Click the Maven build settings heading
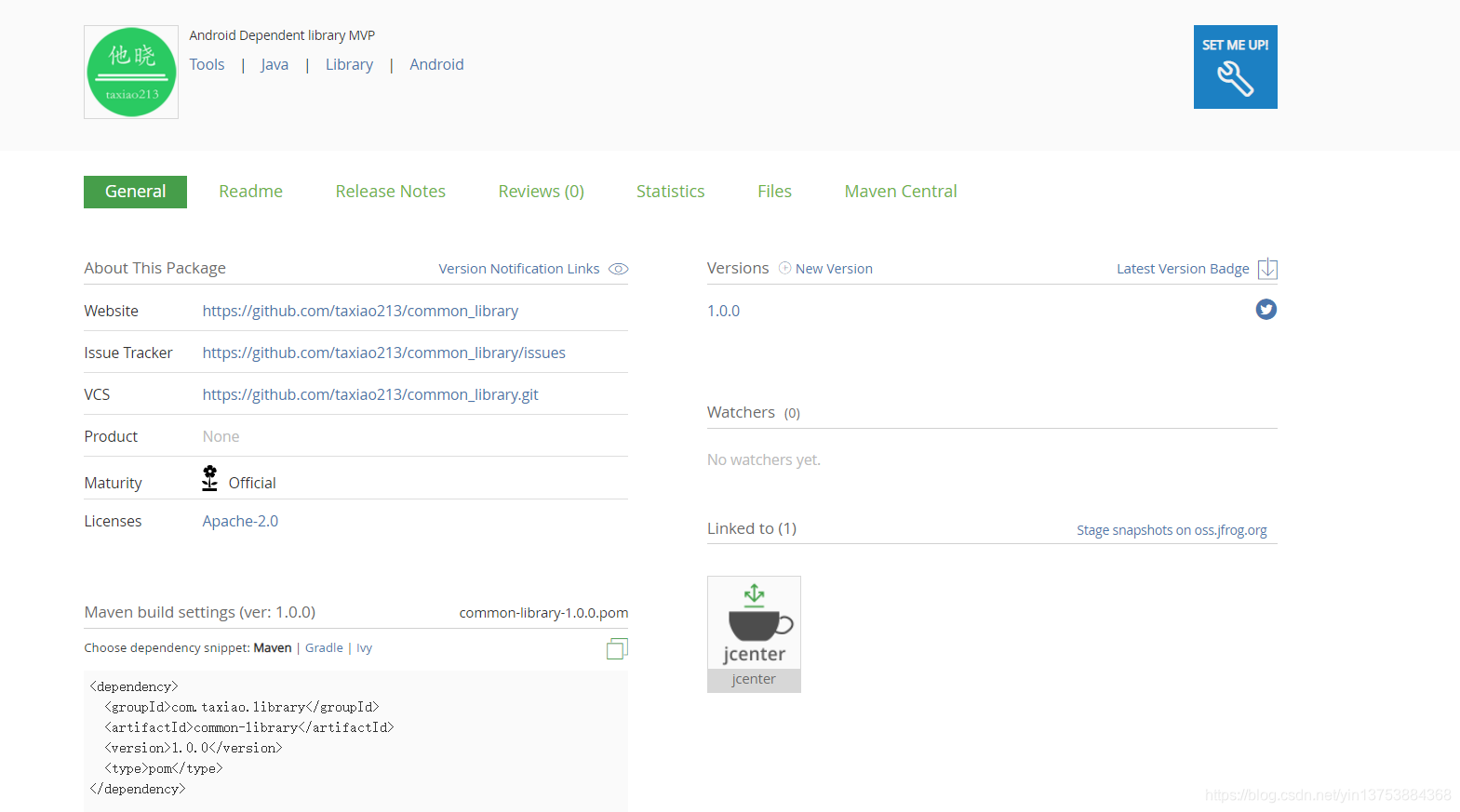This screenshot has width=1460, height=812. pyautogui.click(x=200, y=612)
